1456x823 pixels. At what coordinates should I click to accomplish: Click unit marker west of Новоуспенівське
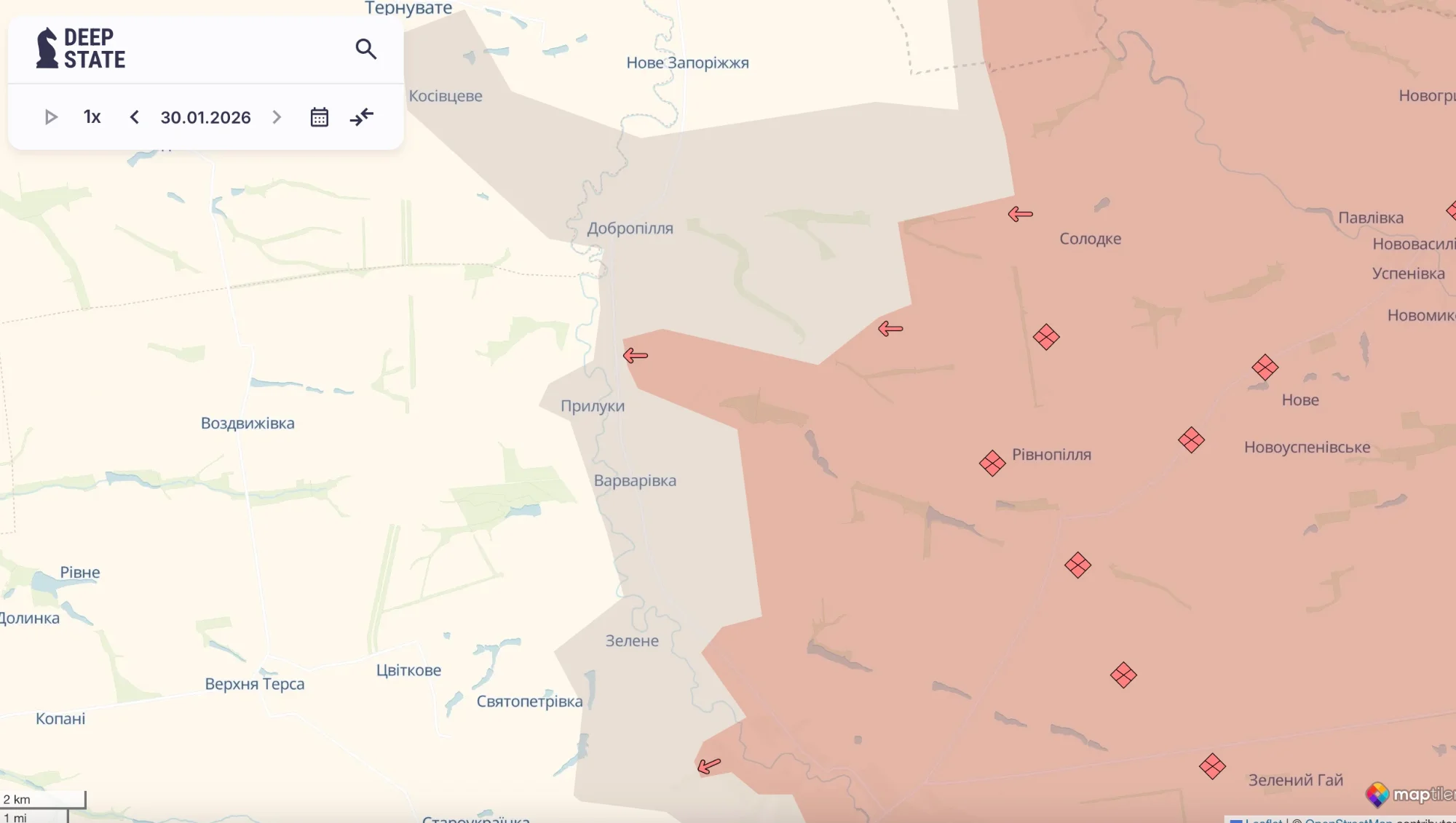pos(1191,440)
